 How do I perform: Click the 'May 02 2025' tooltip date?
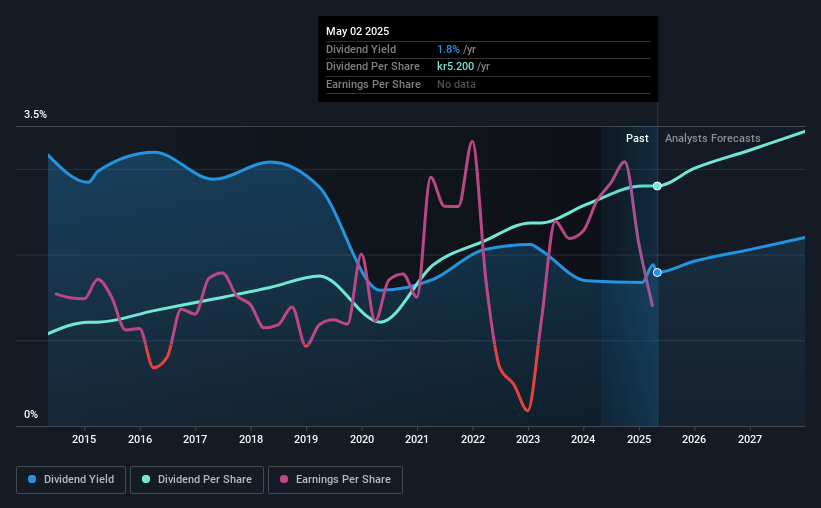coord(358,31)
